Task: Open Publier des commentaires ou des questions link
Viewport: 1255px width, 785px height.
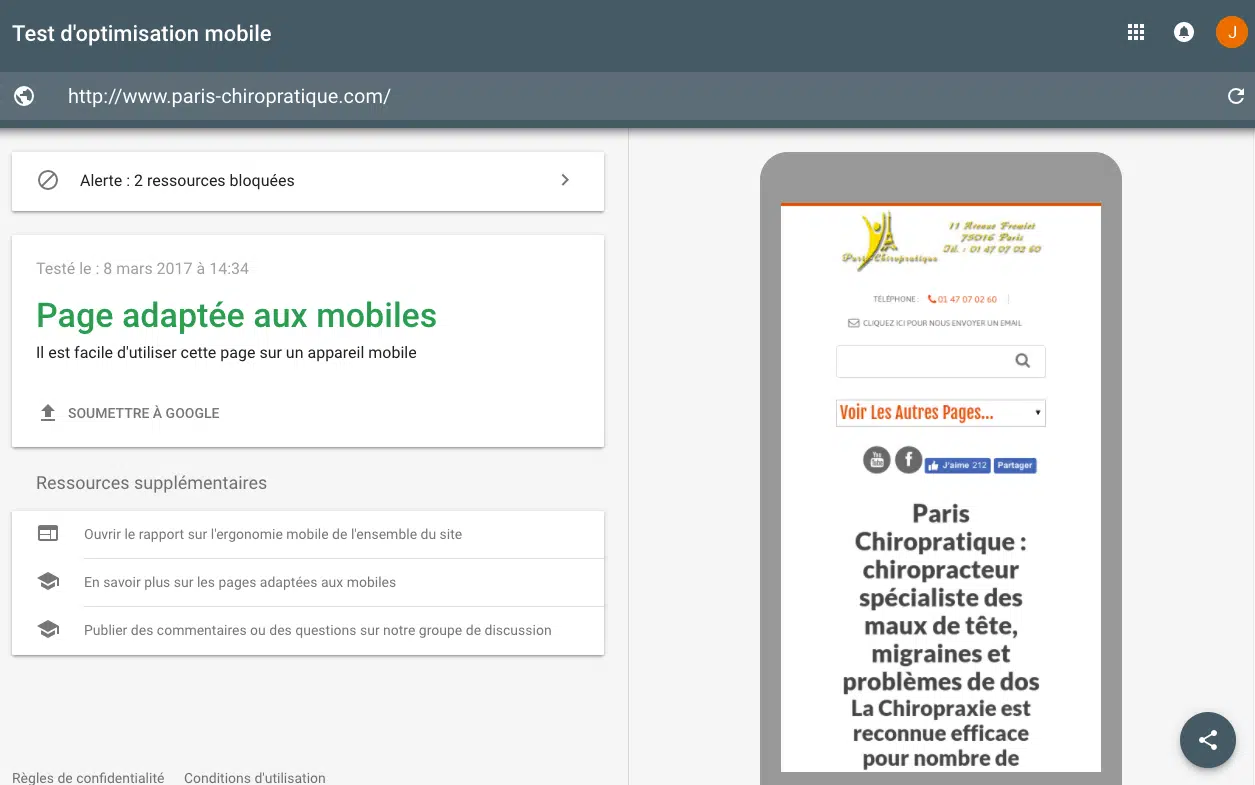Action: point(318,630)
